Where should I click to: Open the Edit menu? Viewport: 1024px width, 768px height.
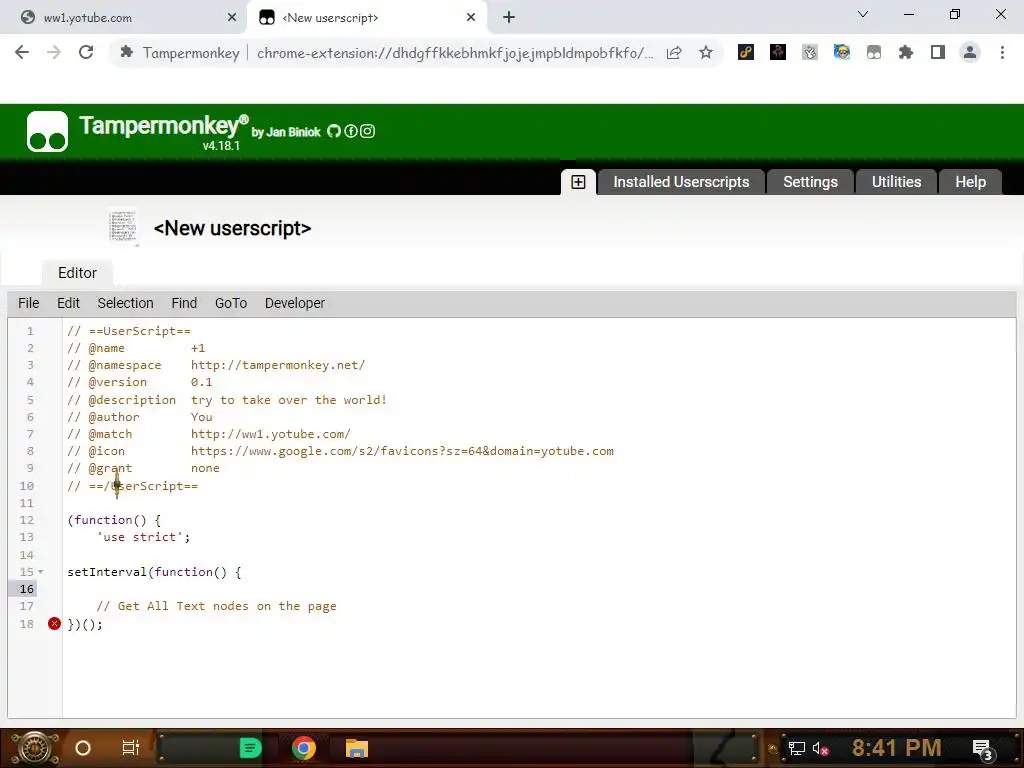69,303
